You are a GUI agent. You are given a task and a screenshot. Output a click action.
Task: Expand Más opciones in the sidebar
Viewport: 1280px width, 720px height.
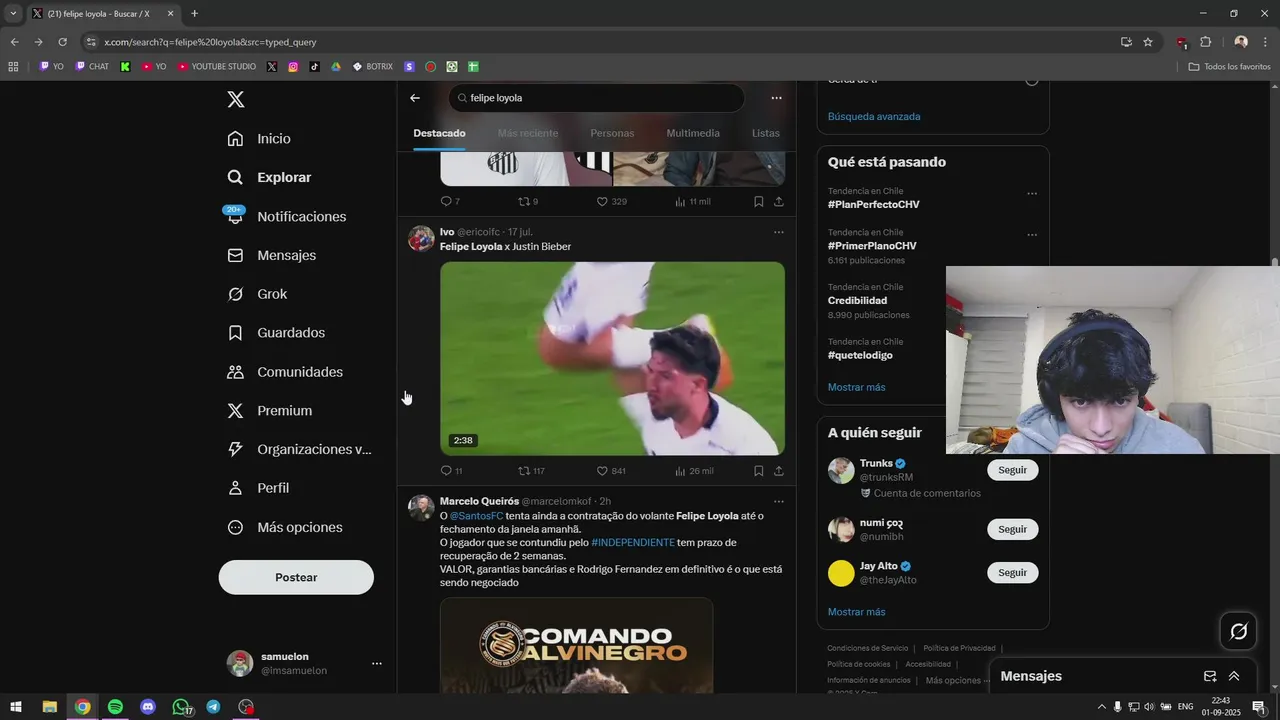coord(285,527)
